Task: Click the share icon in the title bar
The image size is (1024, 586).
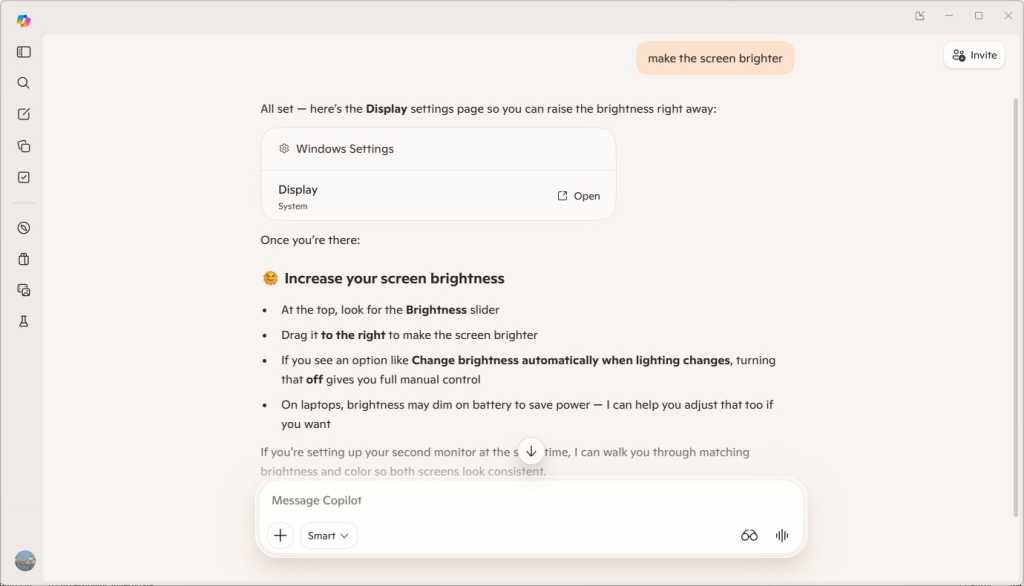Action: point(918,15)
